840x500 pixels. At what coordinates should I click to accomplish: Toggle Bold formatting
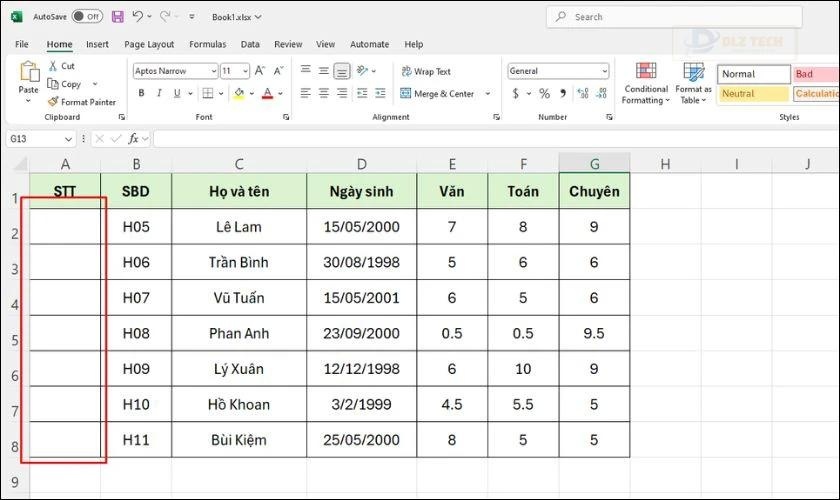(141, 93)
